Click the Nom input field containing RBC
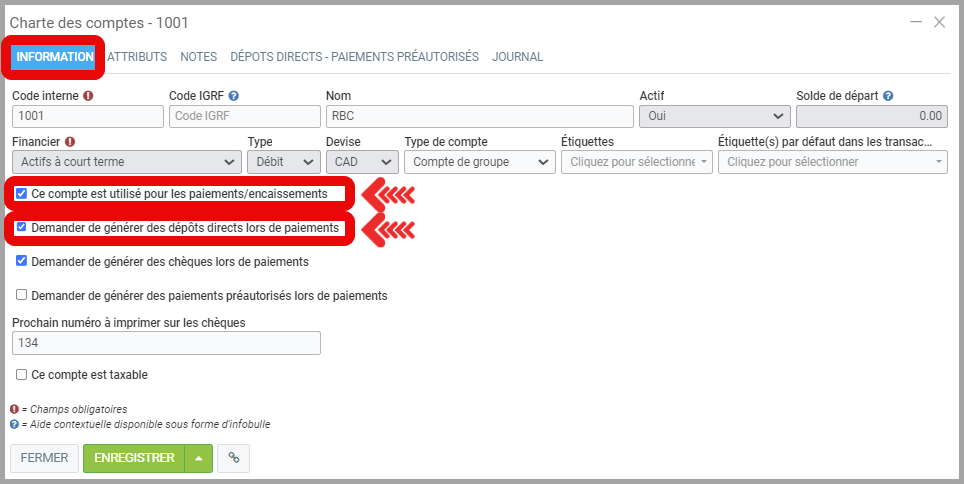The height and width of the screenshot is (484, 964). coord(478,116)
